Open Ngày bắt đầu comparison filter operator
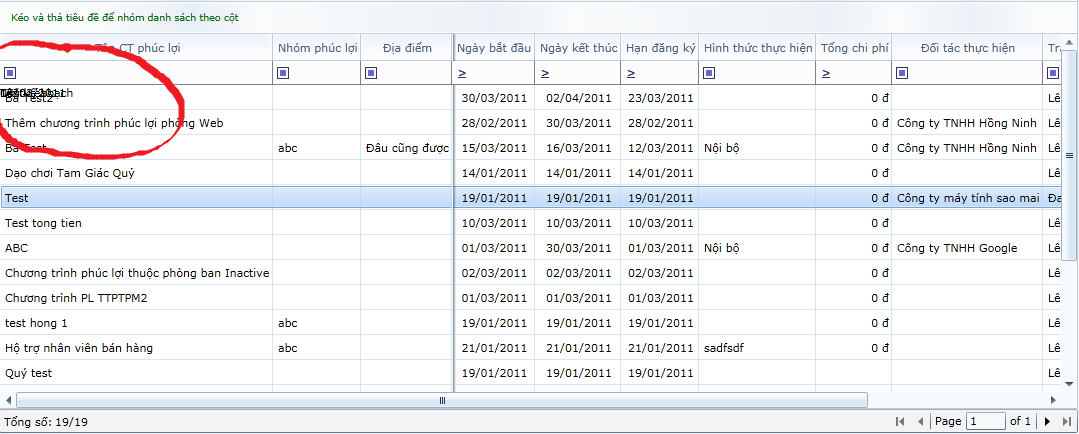 pyautogui.click(x=463, y=73)
